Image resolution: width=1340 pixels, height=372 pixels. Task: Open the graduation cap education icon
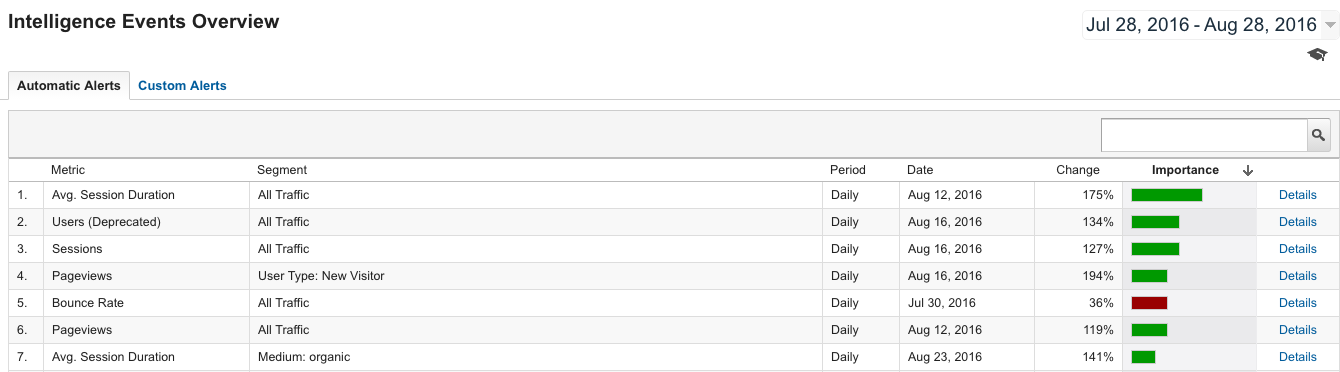(1317, 55)
